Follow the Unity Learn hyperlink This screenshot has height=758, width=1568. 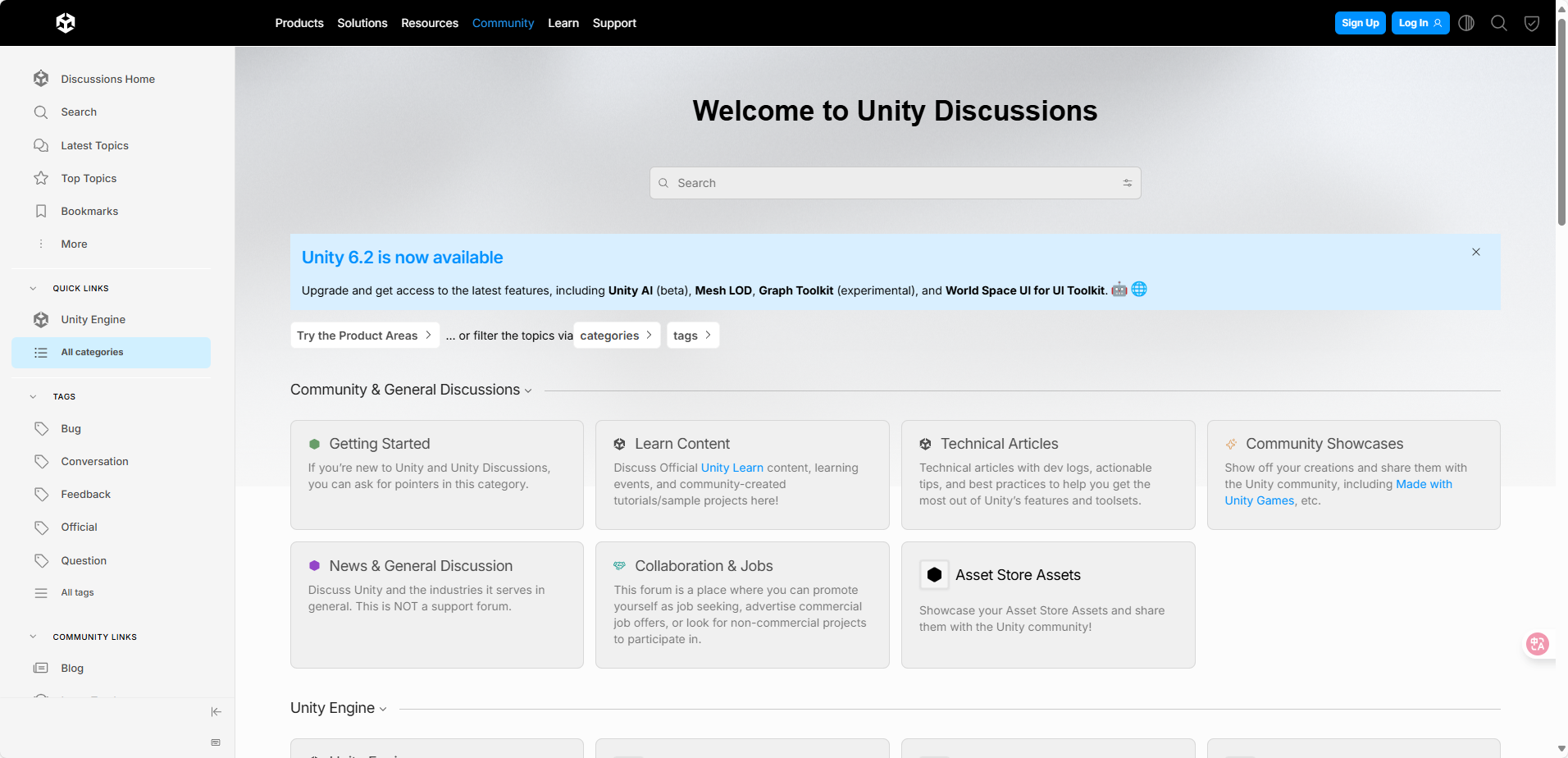732,468
